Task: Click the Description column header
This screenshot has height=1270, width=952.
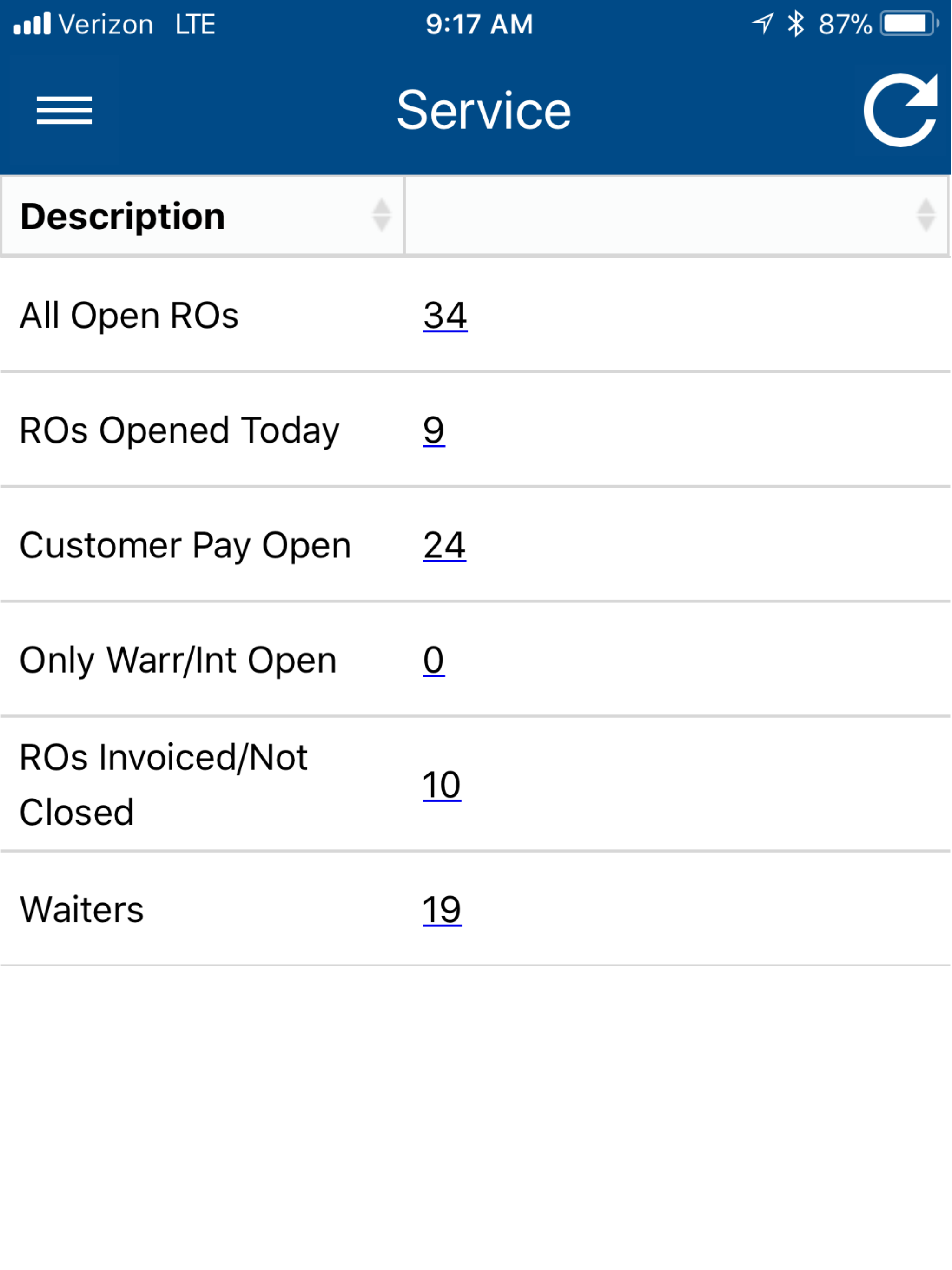Action: pyautogui.click(x=203, y=215)
